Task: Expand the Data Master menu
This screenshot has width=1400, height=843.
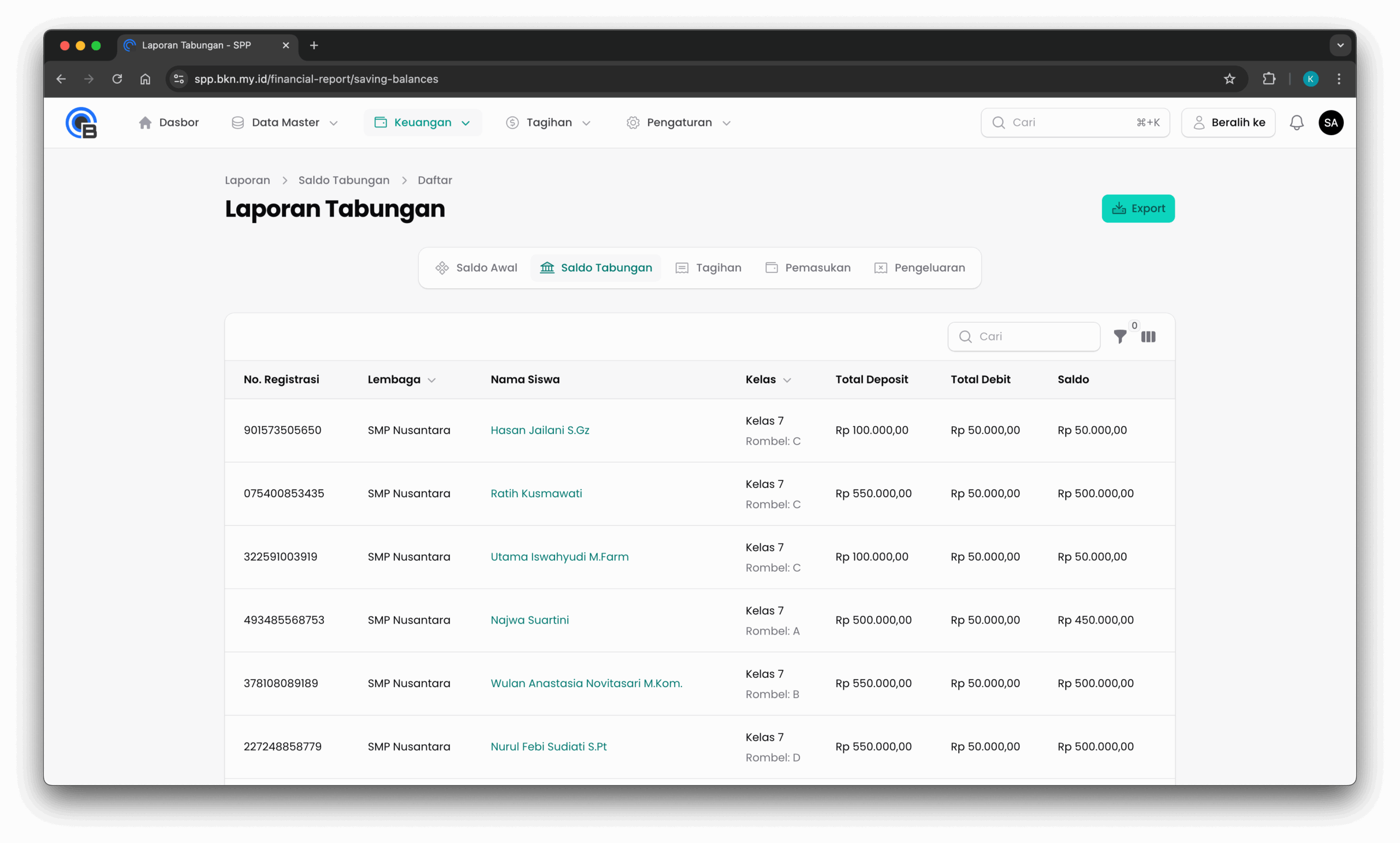Action: pyautogui.click(x=285, y=123)
